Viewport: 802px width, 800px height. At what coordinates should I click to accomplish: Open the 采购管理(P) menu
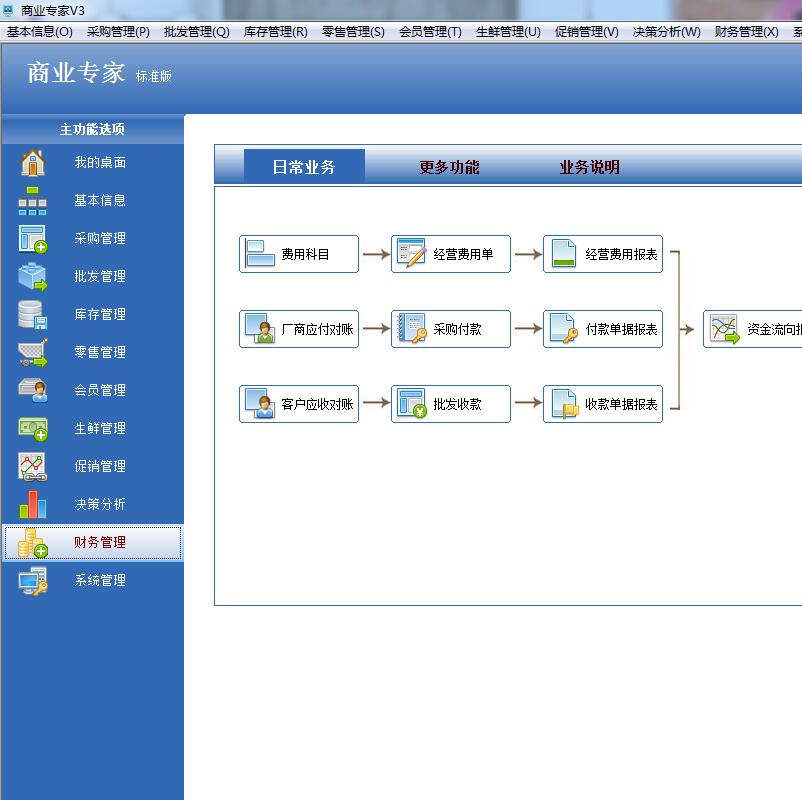point(118,32)
